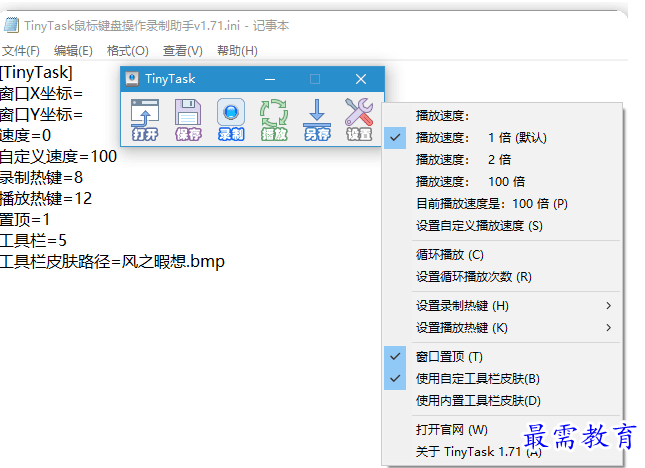Select playback speed 100 倍
The image size is (645, 468).
click(502, 182)
